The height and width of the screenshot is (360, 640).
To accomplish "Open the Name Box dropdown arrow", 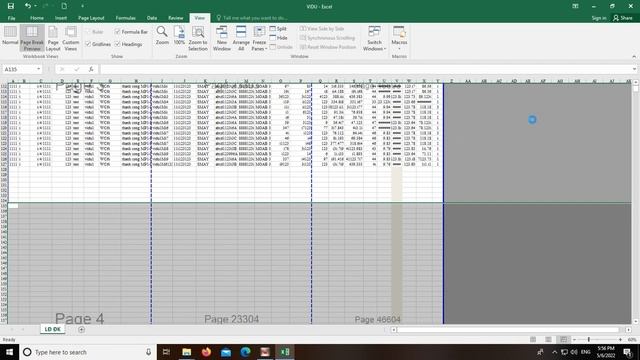I will click(38, 69).
